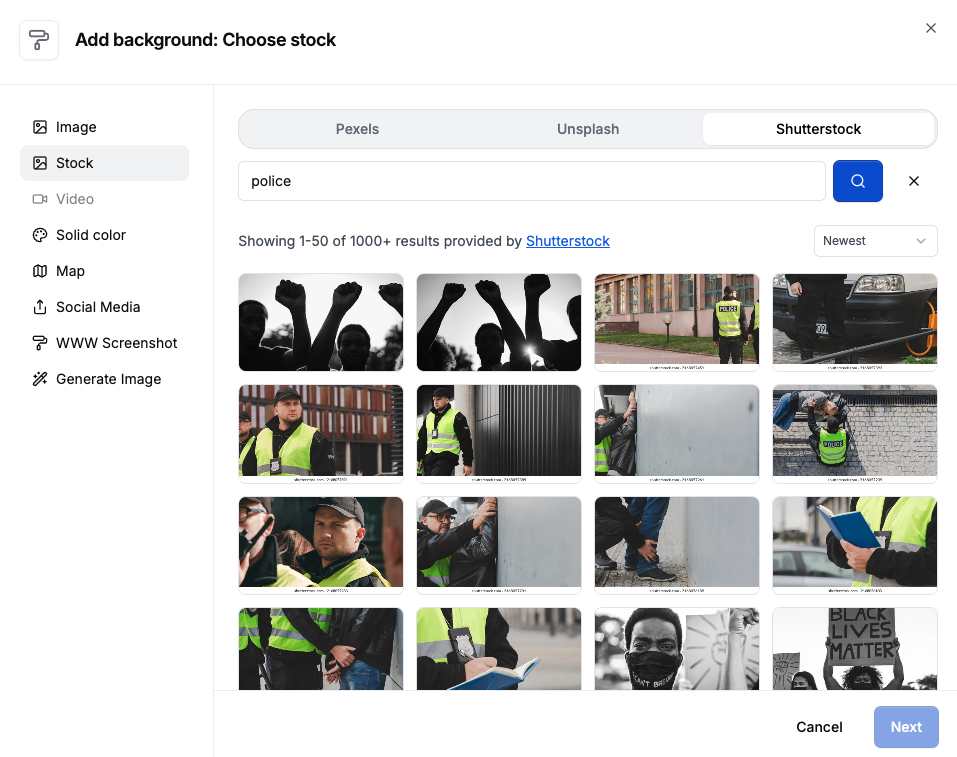Select the Shutterstock tab
Viewport: 957px width, 757px height.
coord(818,129)
